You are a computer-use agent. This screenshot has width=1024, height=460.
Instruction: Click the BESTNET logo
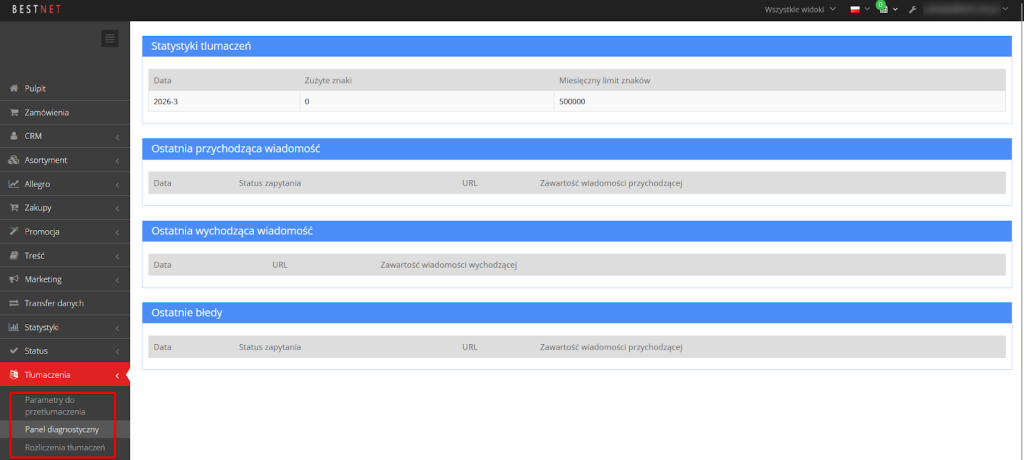pyautogui.click(x=35, y=9)
